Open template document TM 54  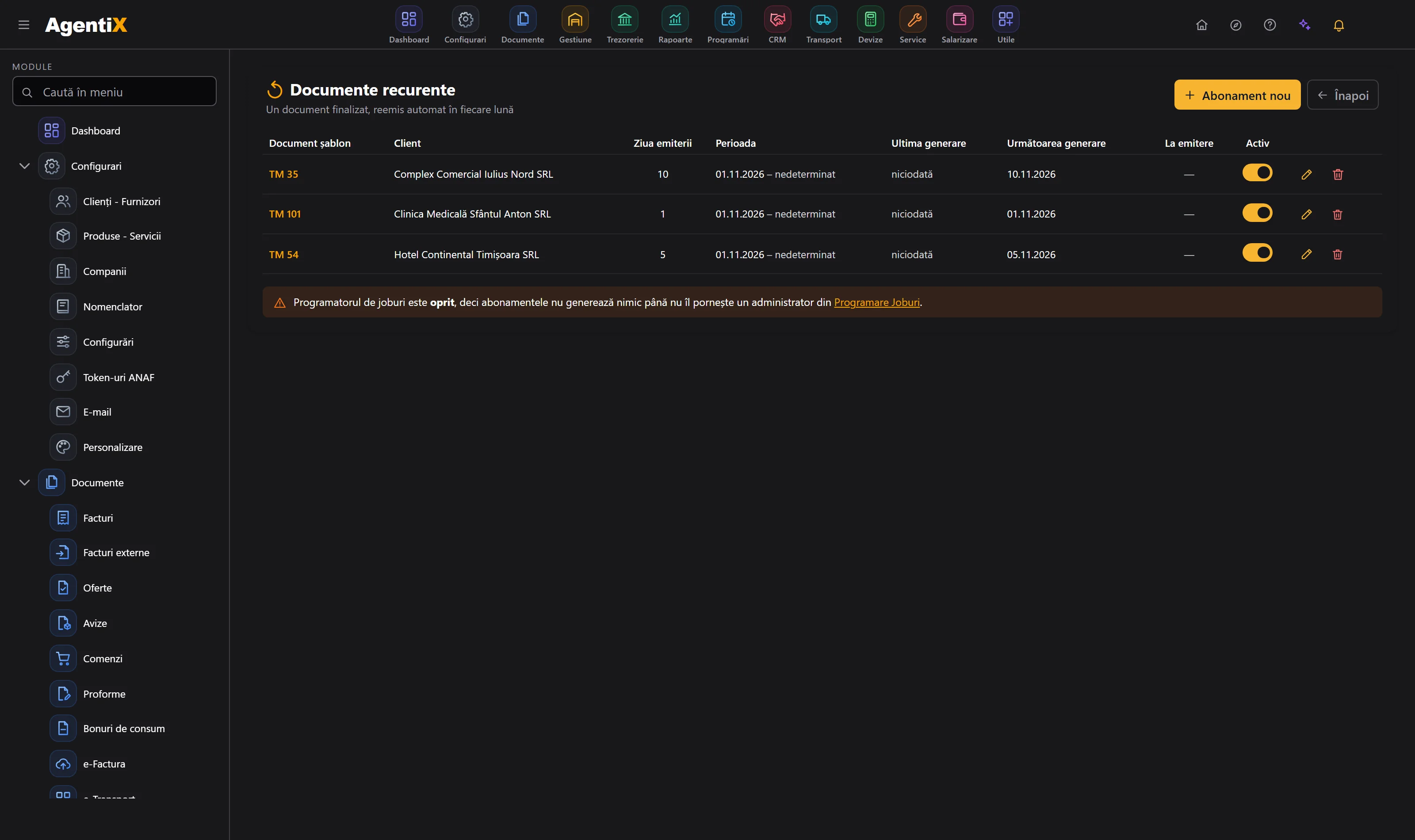point(283,255)
